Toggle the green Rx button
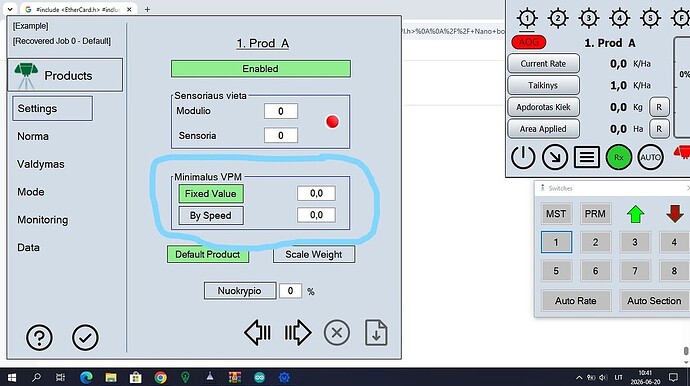This screenshot has height=386, width=690. [619, 157]
